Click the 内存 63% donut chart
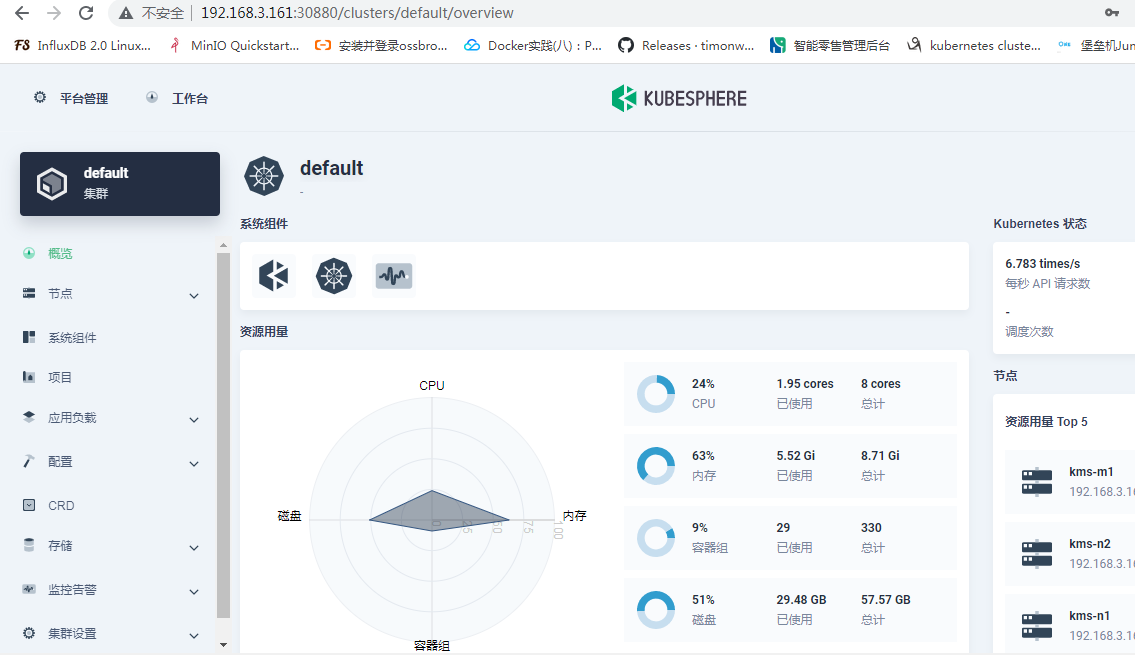The width and height of the screenshot is (1135, 655). pyautogui.click(x=656, y=465)
